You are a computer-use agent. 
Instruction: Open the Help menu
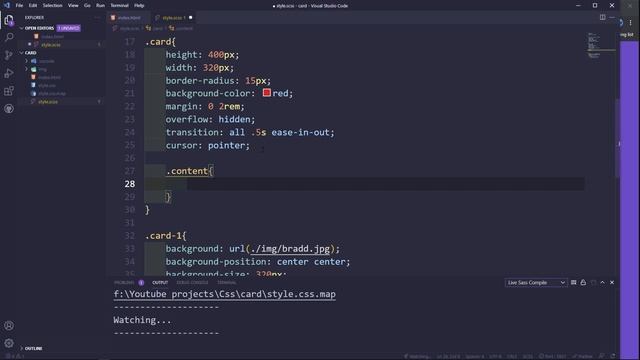(x=139, y=5)
